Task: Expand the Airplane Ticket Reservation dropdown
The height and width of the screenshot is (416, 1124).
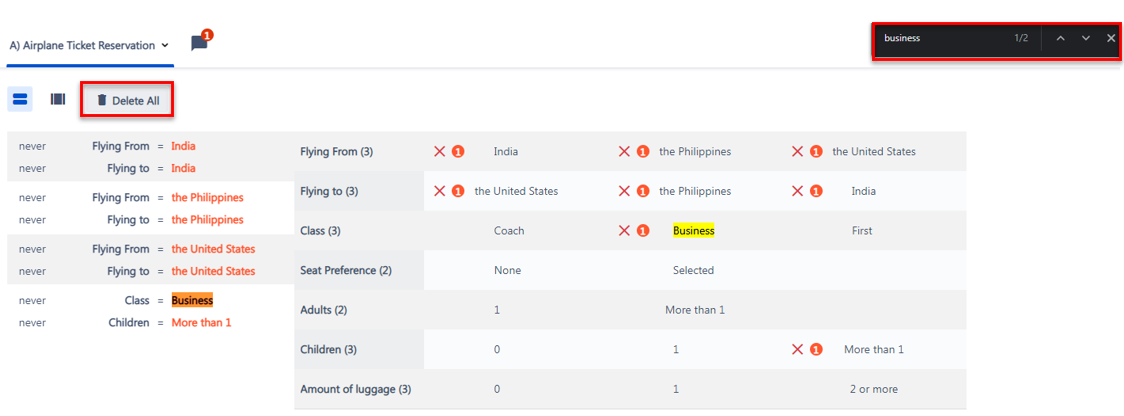Action: pyautogui.click(x=90, y=45)
